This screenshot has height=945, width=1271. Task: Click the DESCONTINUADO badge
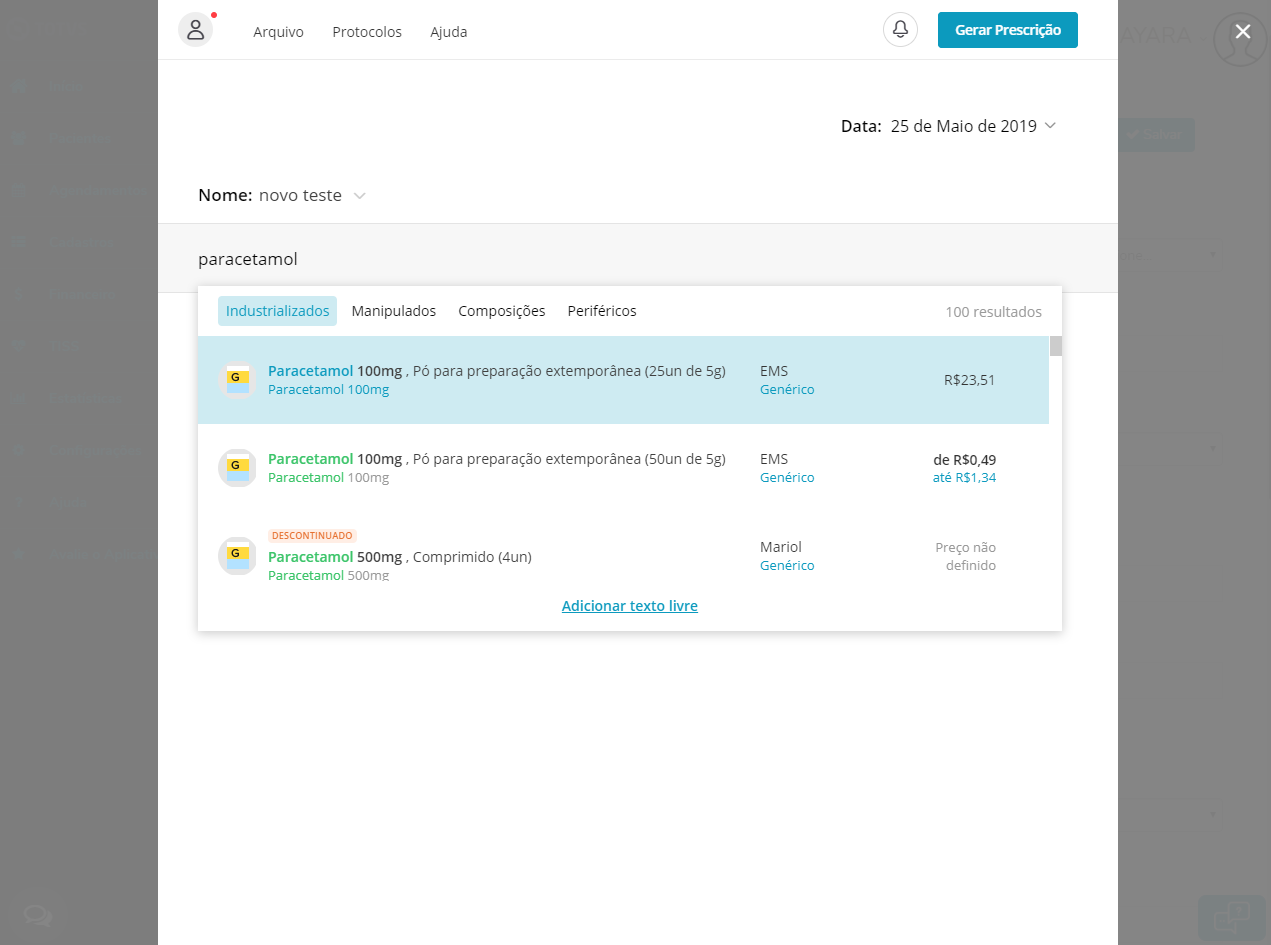(312, 536)
